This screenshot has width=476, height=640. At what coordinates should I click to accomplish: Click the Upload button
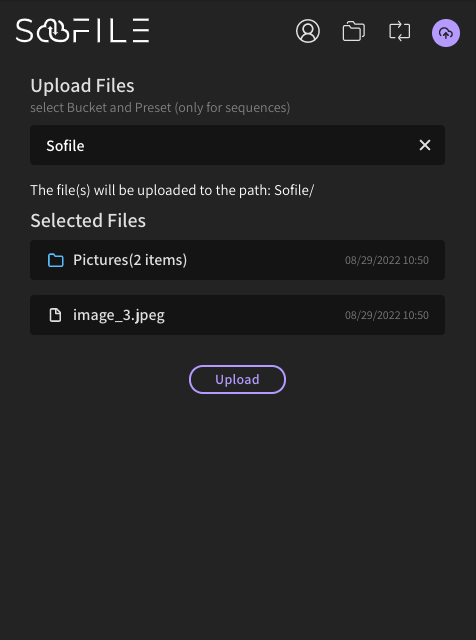237,379
